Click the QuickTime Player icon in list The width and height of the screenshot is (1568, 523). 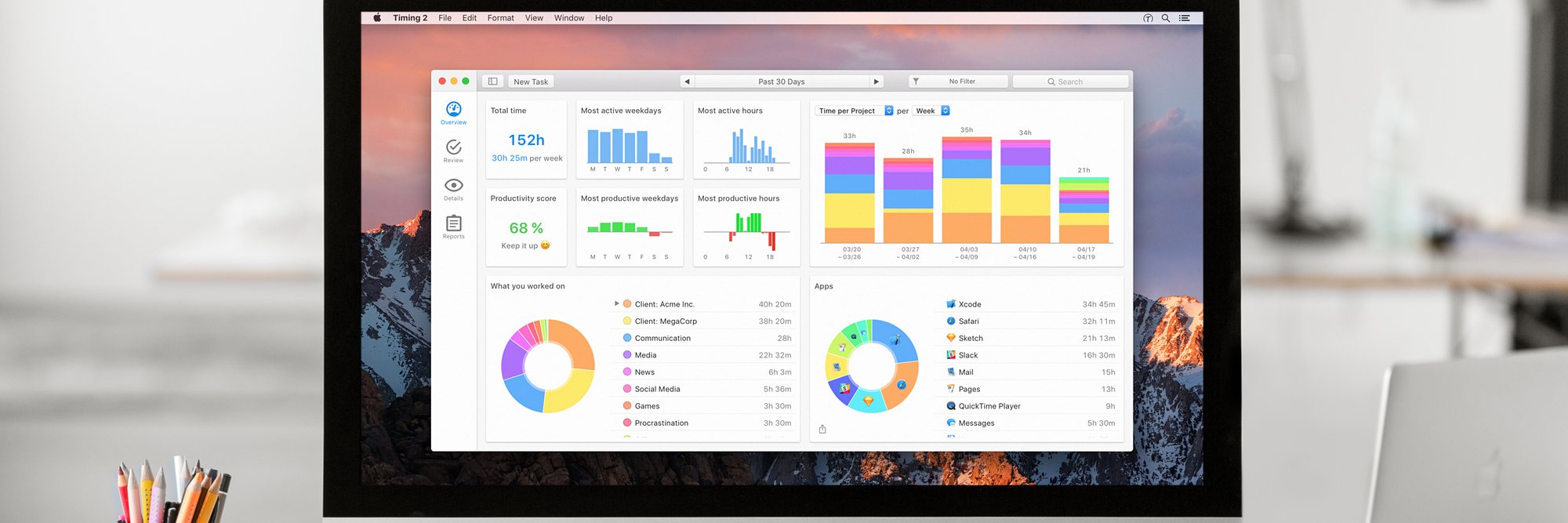(951, 406)
